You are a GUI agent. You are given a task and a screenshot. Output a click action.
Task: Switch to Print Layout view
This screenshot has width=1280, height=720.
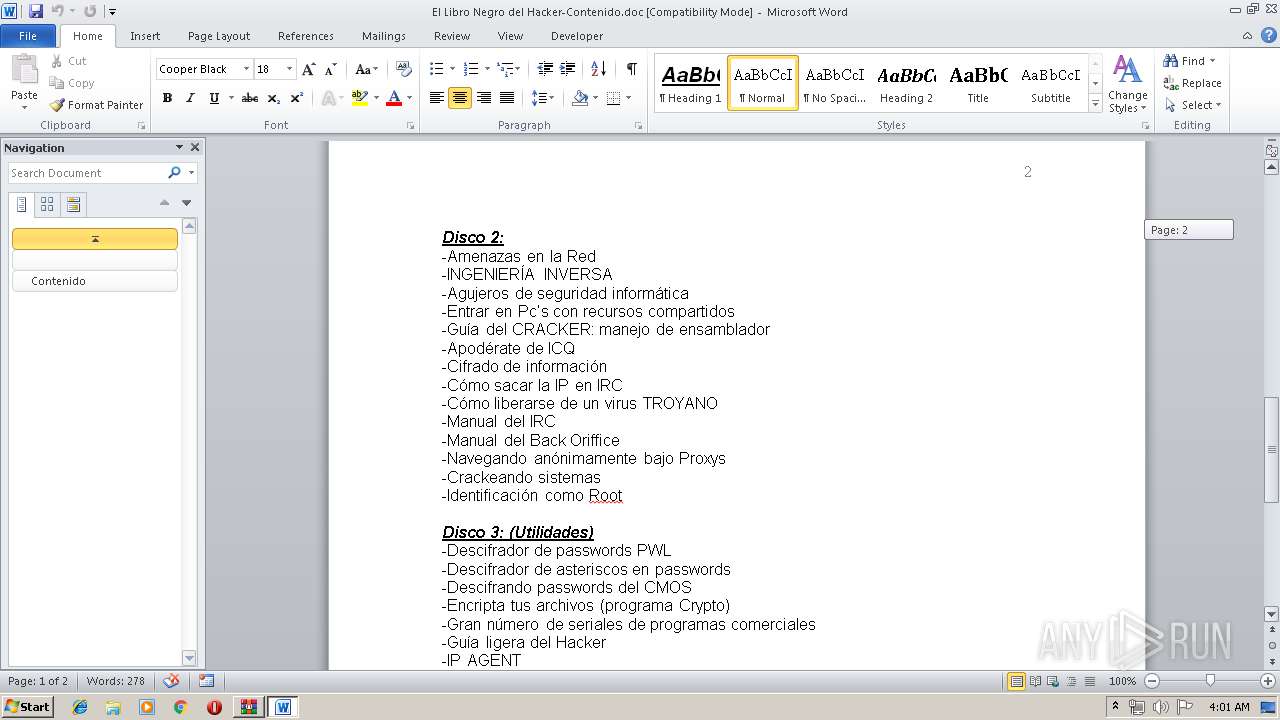tap(1016, 681)
